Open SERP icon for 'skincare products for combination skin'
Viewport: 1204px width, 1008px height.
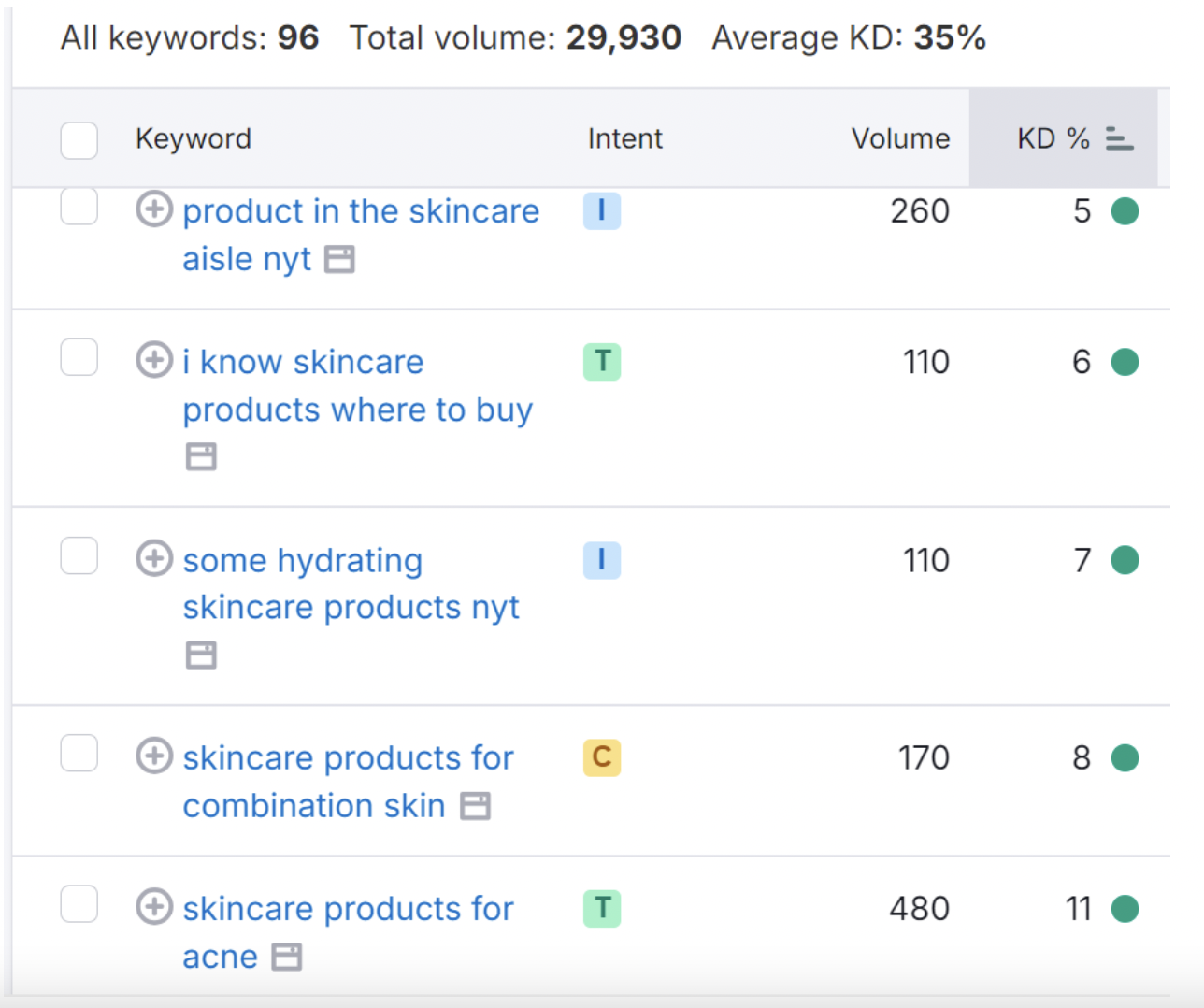click(x=476, y=805)
